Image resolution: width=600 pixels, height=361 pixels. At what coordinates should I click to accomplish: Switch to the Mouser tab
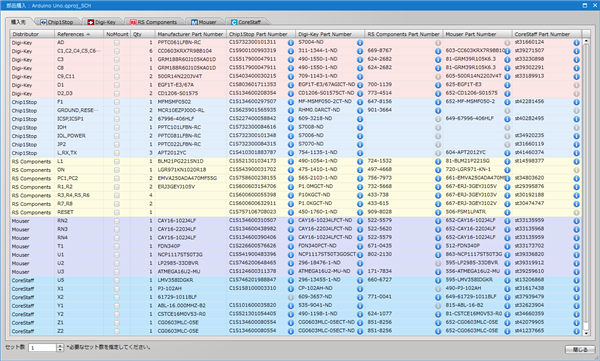click(204, 22)
